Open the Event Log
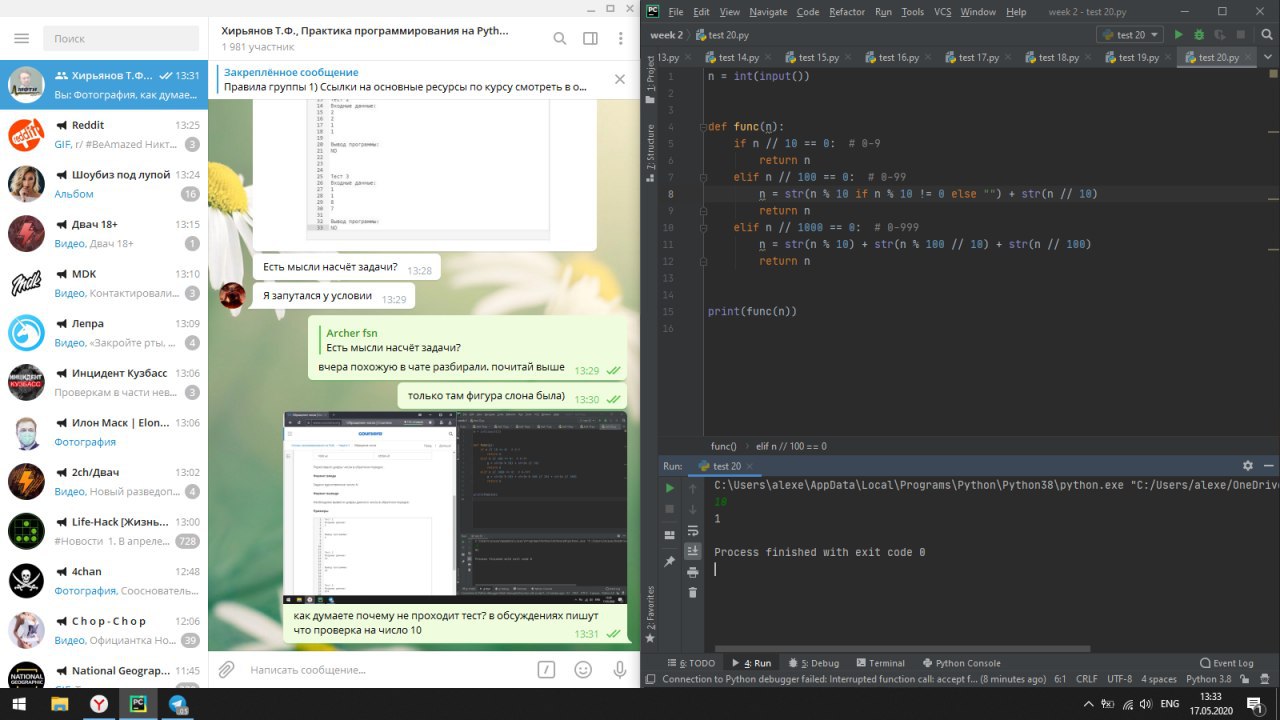Viewport: 1280px width, 720px height. [x=1226, y=663]
